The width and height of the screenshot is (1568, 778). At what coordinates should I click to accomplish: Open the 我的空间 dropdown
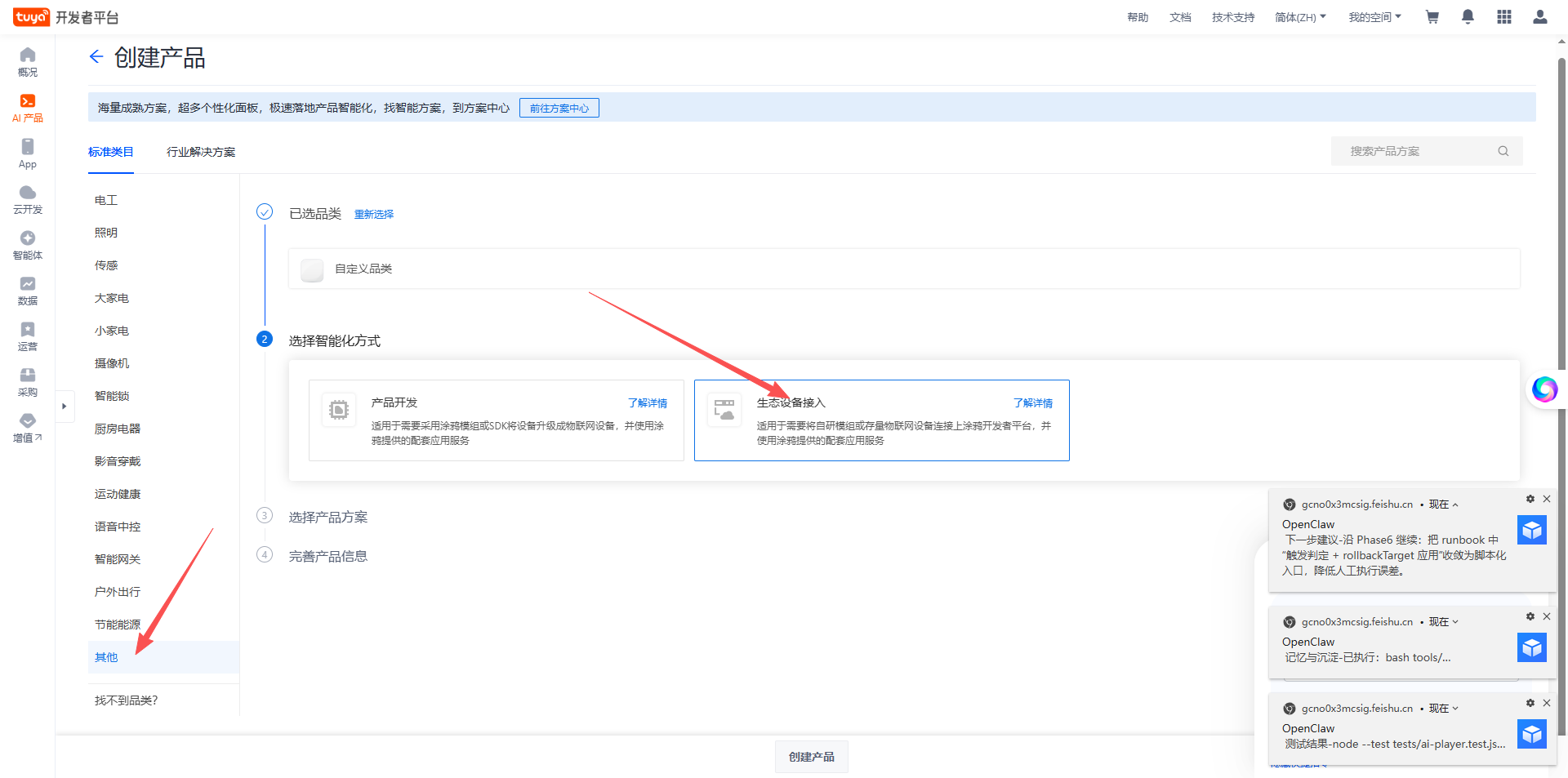[1374, 17]
